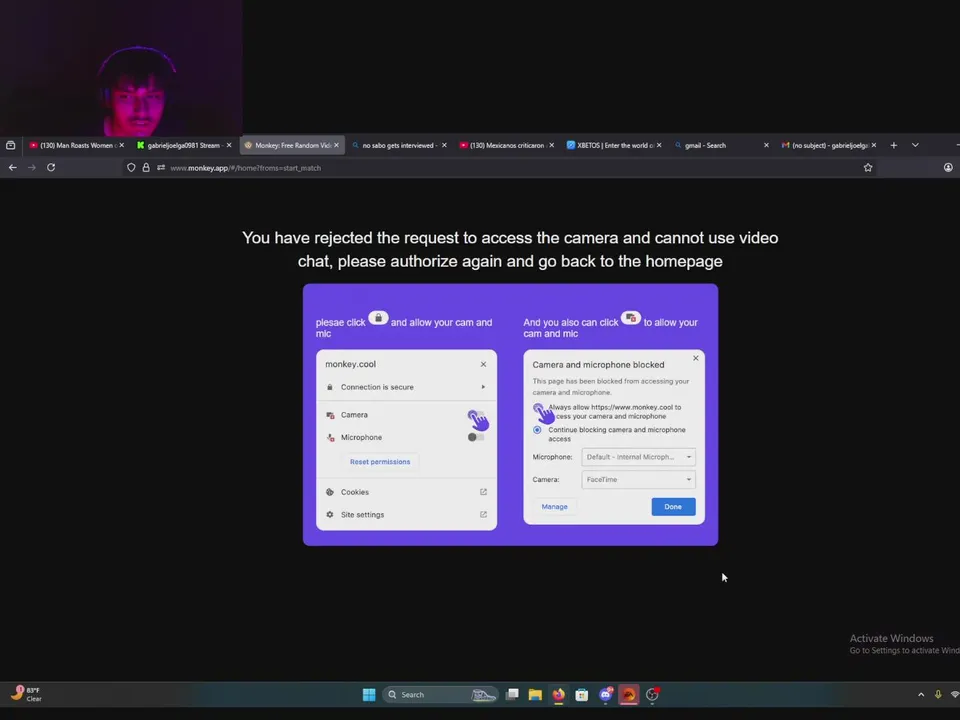Open the Microphone device dropdown

(639, 457)
